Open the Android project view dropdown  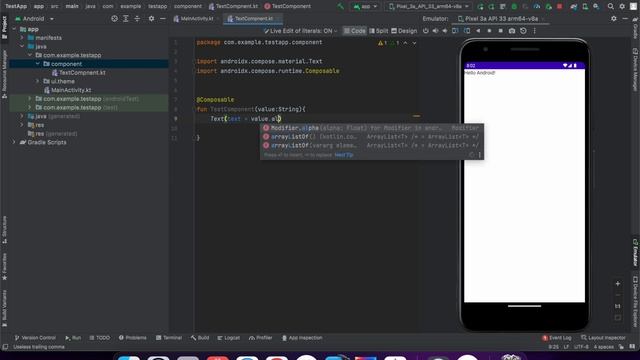tap(35, 19)
